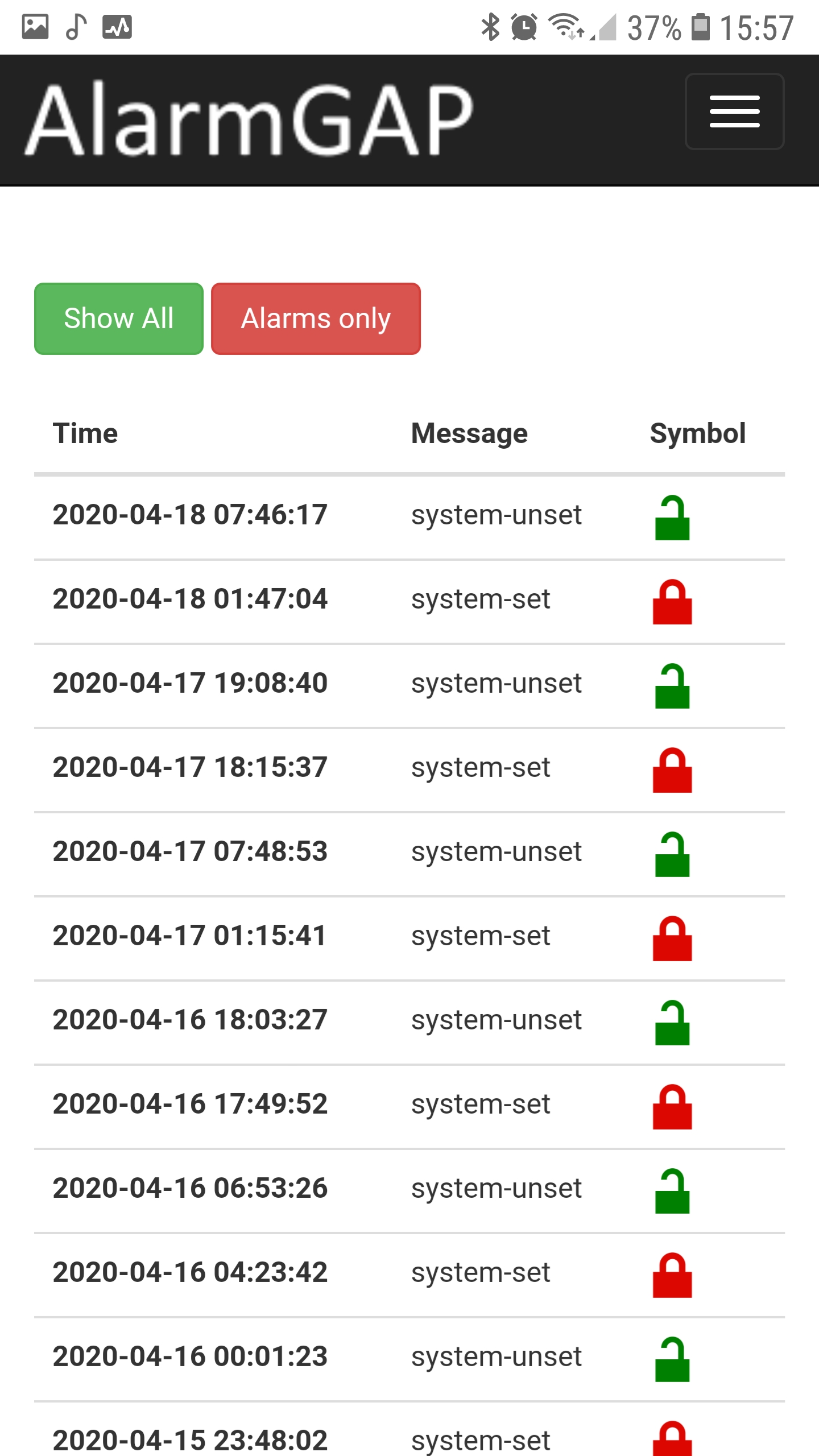The image size is (819, 1456).
Task: Filter list with Alarms only button
Action: pyautogui.click(x=316, y=318)
